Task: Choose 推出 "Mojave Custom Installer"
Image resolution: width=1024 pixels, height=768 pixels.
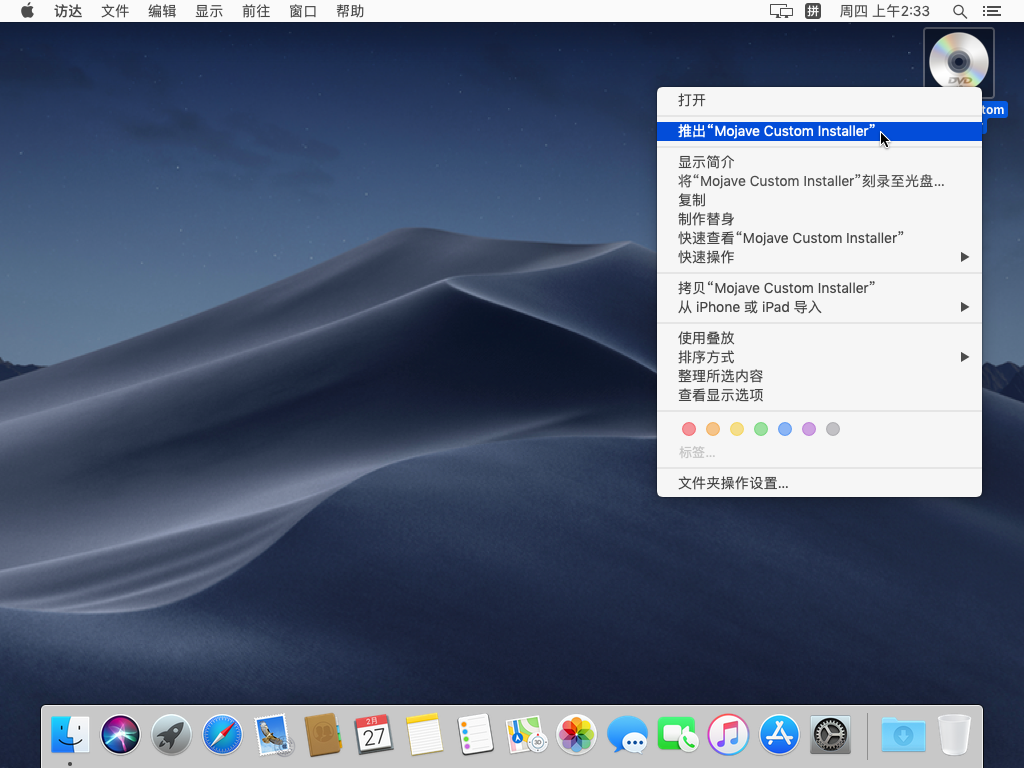Action: (x=820, y=131)
